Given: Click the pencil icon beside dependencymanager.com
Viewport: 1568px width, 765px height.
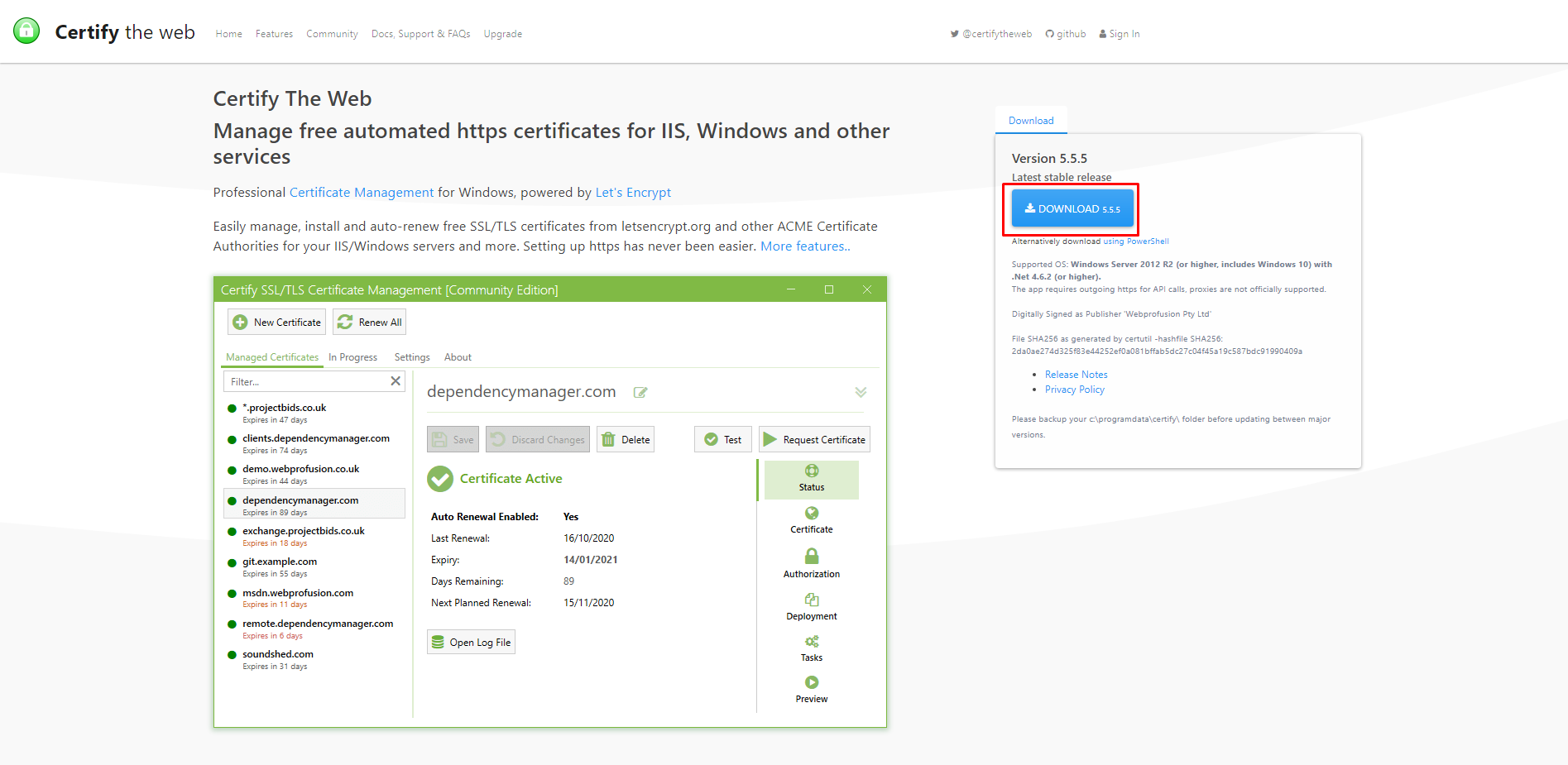Looking at the screenshot, I should click(640, 392).
